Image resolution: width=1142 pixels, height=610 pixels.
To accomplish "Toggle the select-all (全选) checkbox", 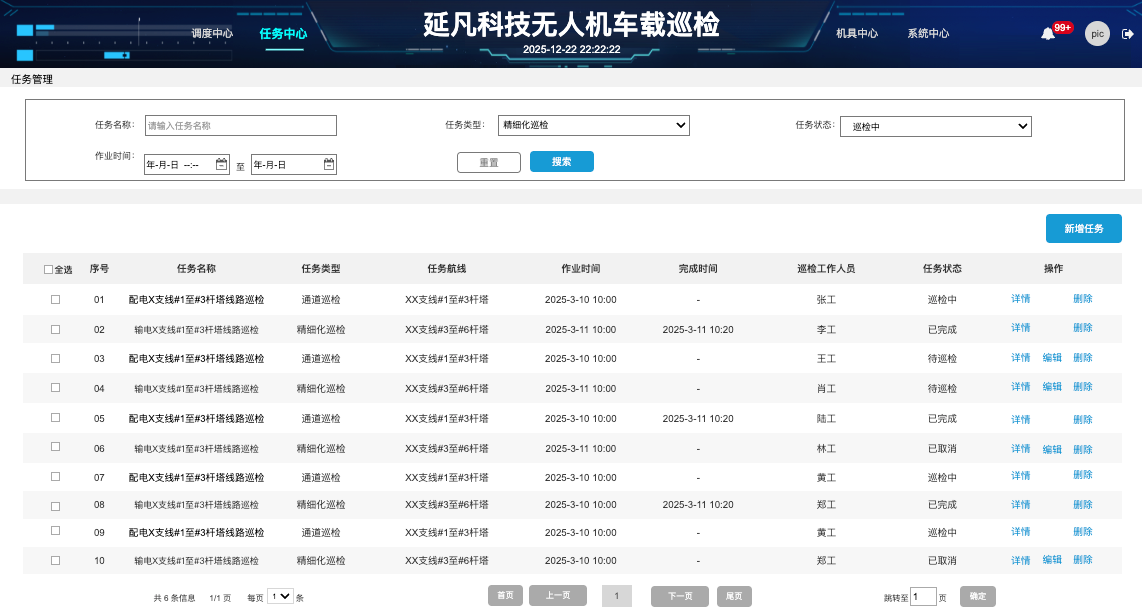I will [x=49, y=269].
